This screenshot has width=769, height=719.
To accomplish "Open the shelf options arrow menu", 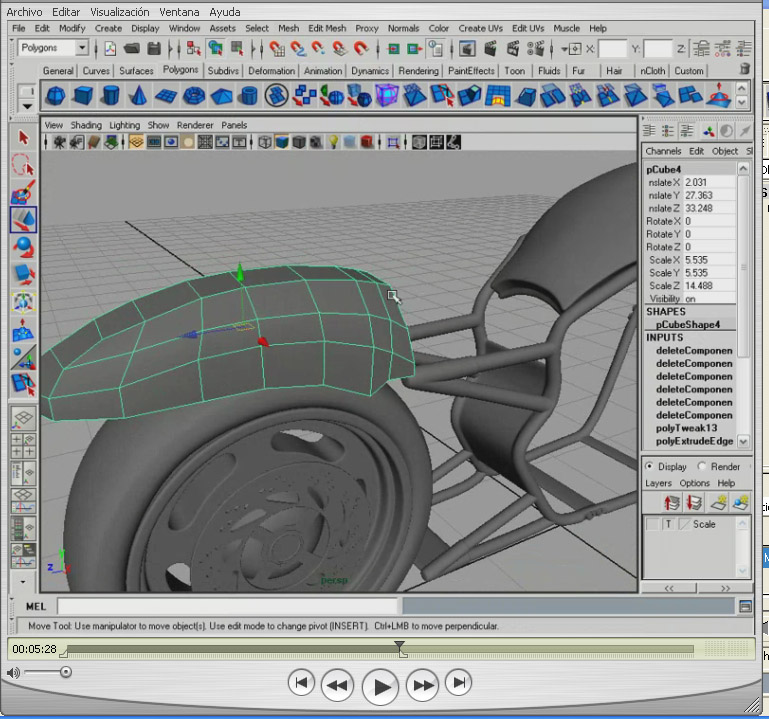I will [x=26, y=106].
